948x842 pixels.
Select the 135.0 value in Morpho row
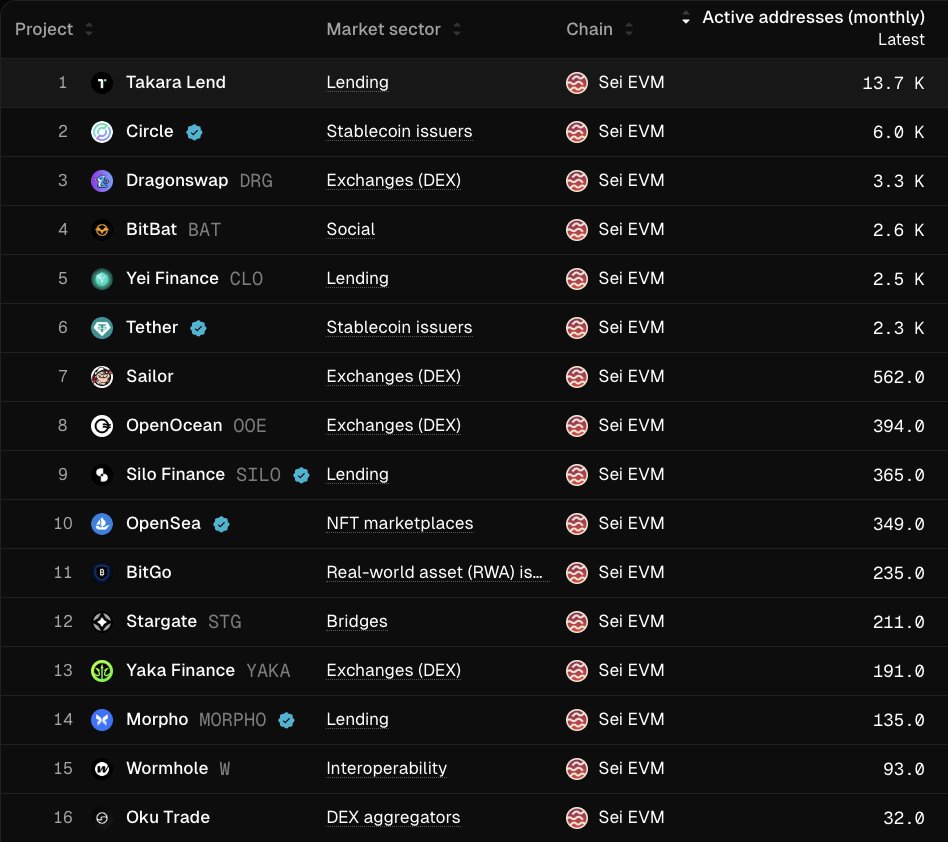point(898,720)
